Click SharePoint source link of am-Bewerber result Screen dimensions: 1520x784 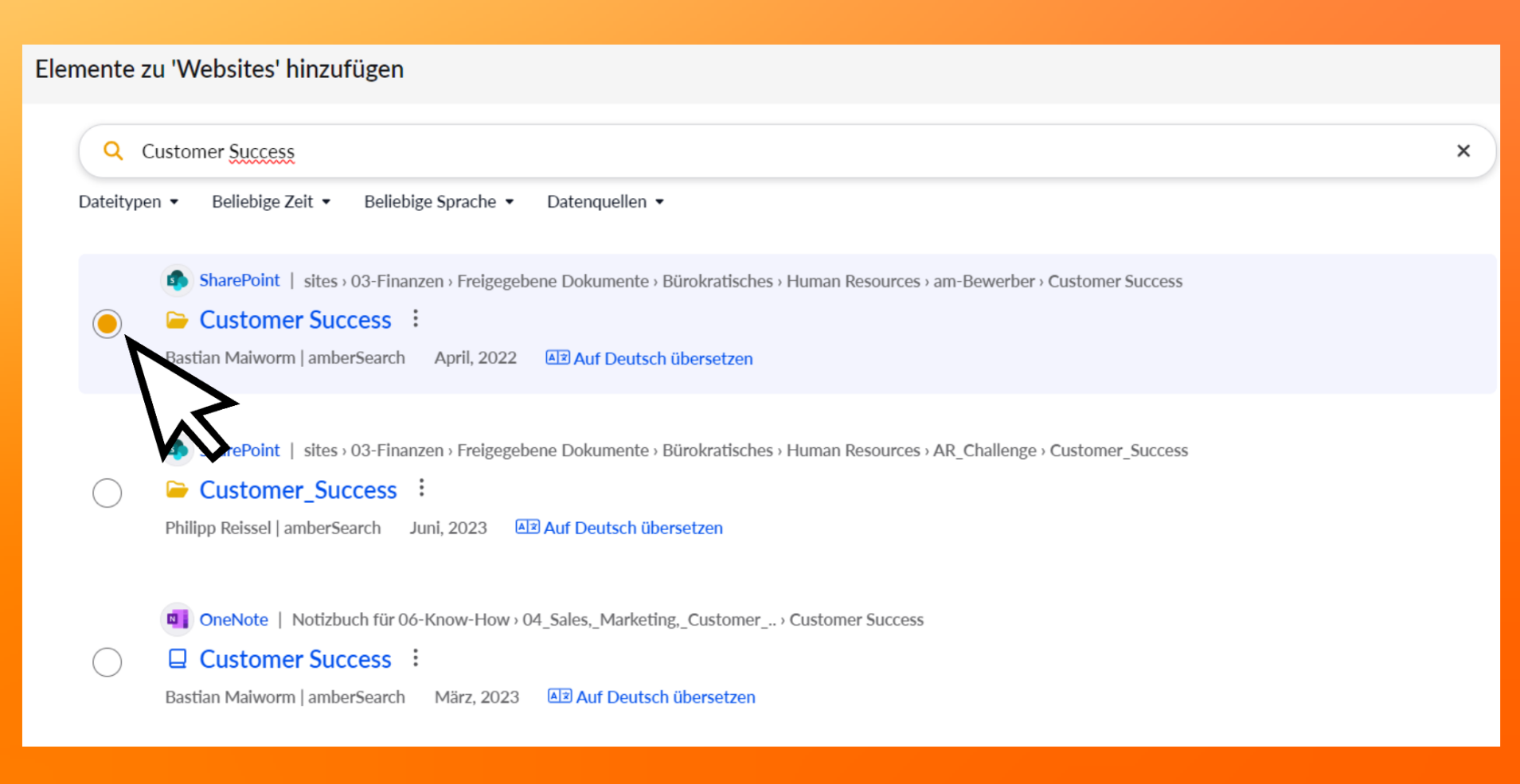[x=240, y=280]
